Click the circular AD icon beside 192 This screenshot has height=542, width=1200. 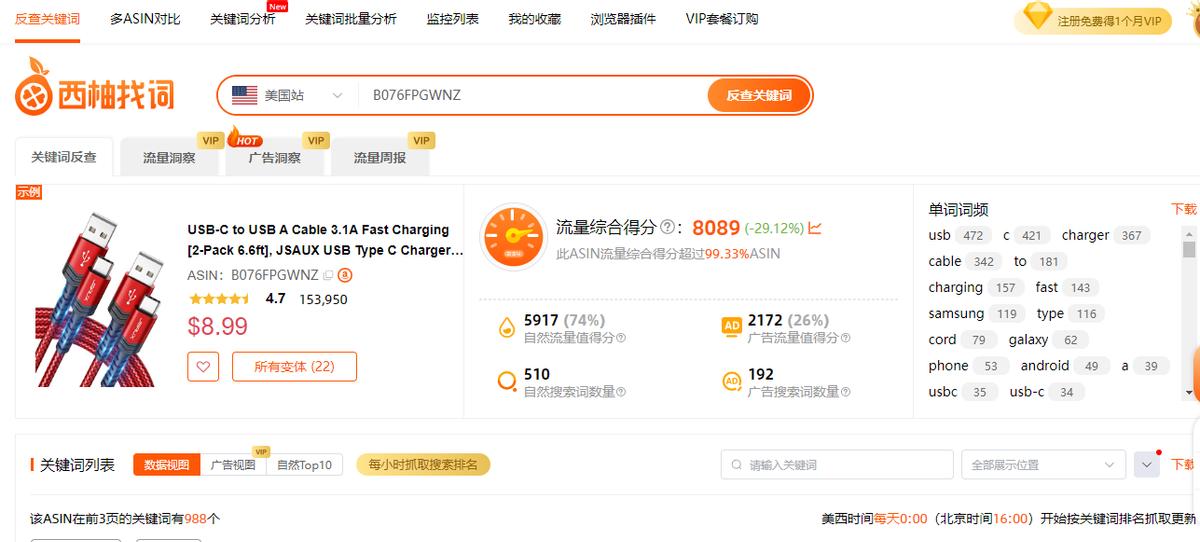[x=732, y=380]
